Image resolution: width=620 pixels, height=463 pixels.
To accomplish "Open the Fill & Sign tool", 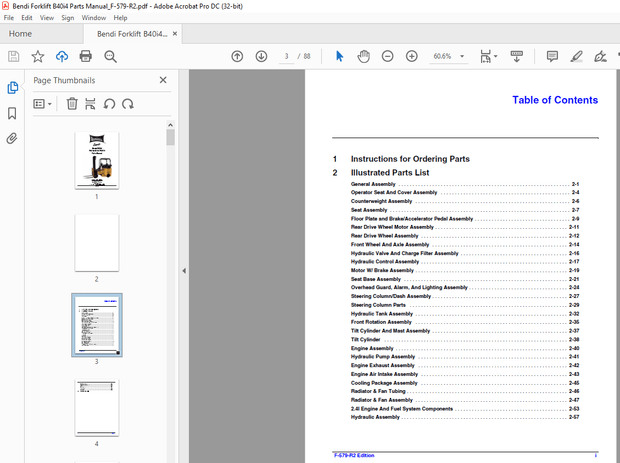I will coord(600,57).
